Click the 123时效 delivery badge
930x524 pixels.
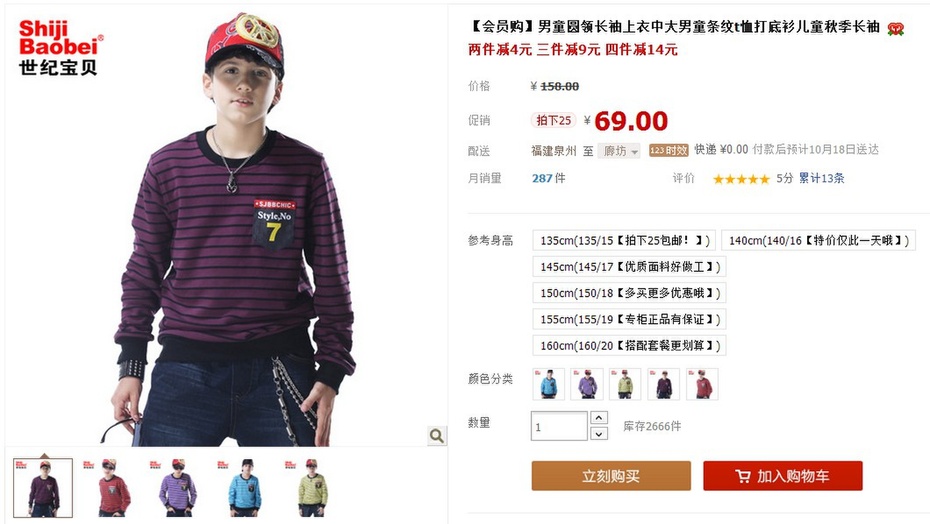(x=668, y=150)
